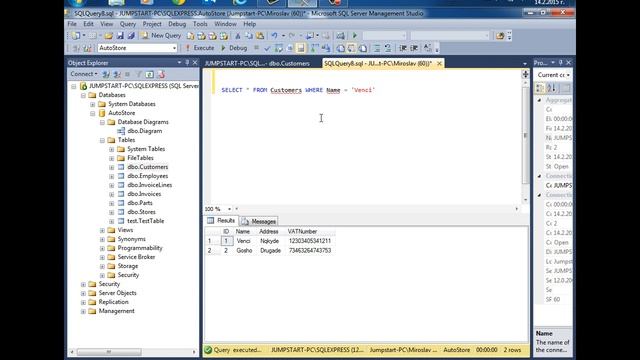The width and height of the screenshot is (640, 360).
Task: Toggle the highlighted Include Actual Execution Plan icon
Action: tap(301, 48)
